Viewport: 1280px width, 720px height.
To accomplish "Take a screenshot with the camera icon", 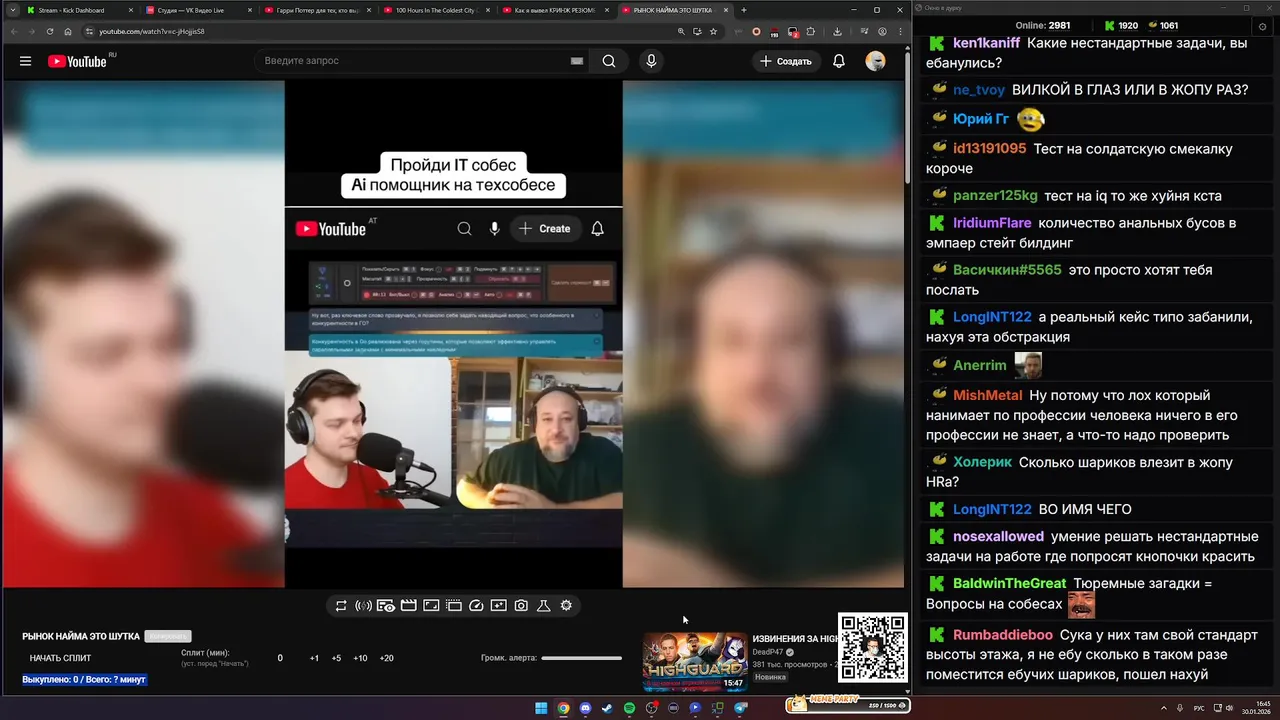I will pyautogui.click(x=521, y=605).
